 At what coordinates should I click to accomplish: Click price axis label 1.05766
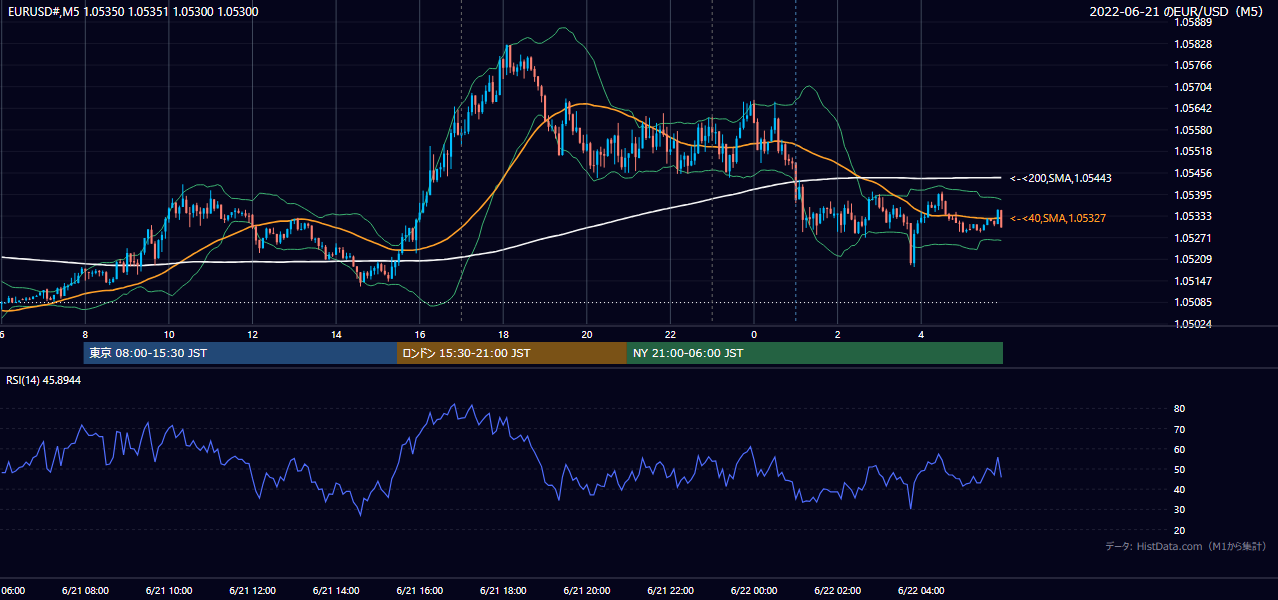pos(1193,65)
